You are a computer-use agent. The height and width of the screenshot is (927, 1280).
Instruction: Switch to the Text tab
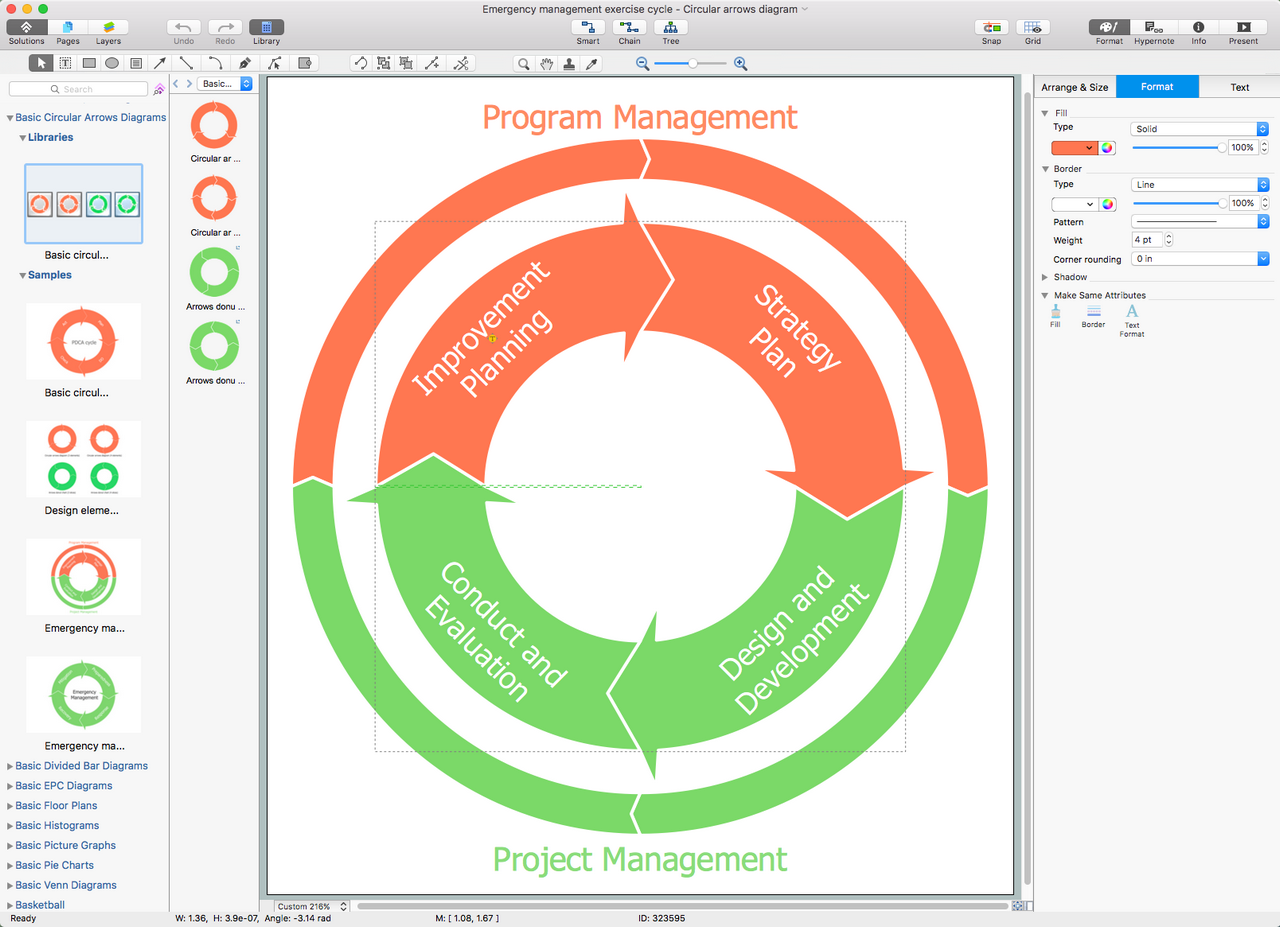pos(1240,87)
